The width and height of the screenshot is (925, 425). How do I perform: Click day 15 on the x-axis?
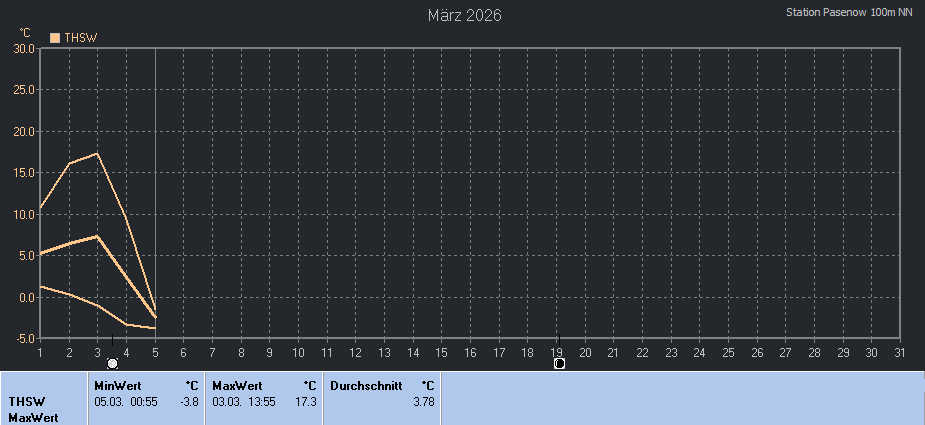[441, 352]
